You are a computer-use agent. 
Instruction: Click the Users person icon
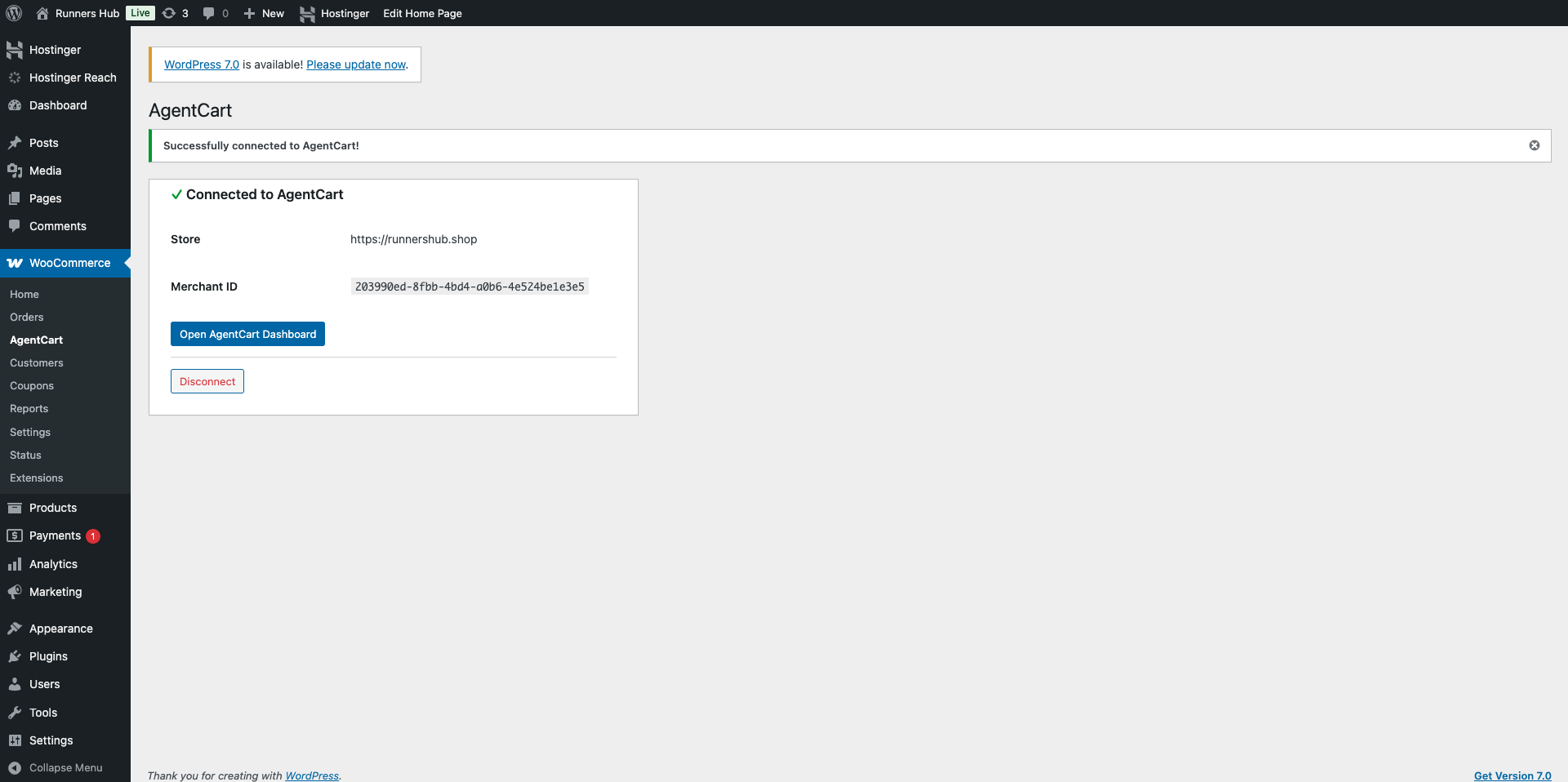[x=15, y=684]
